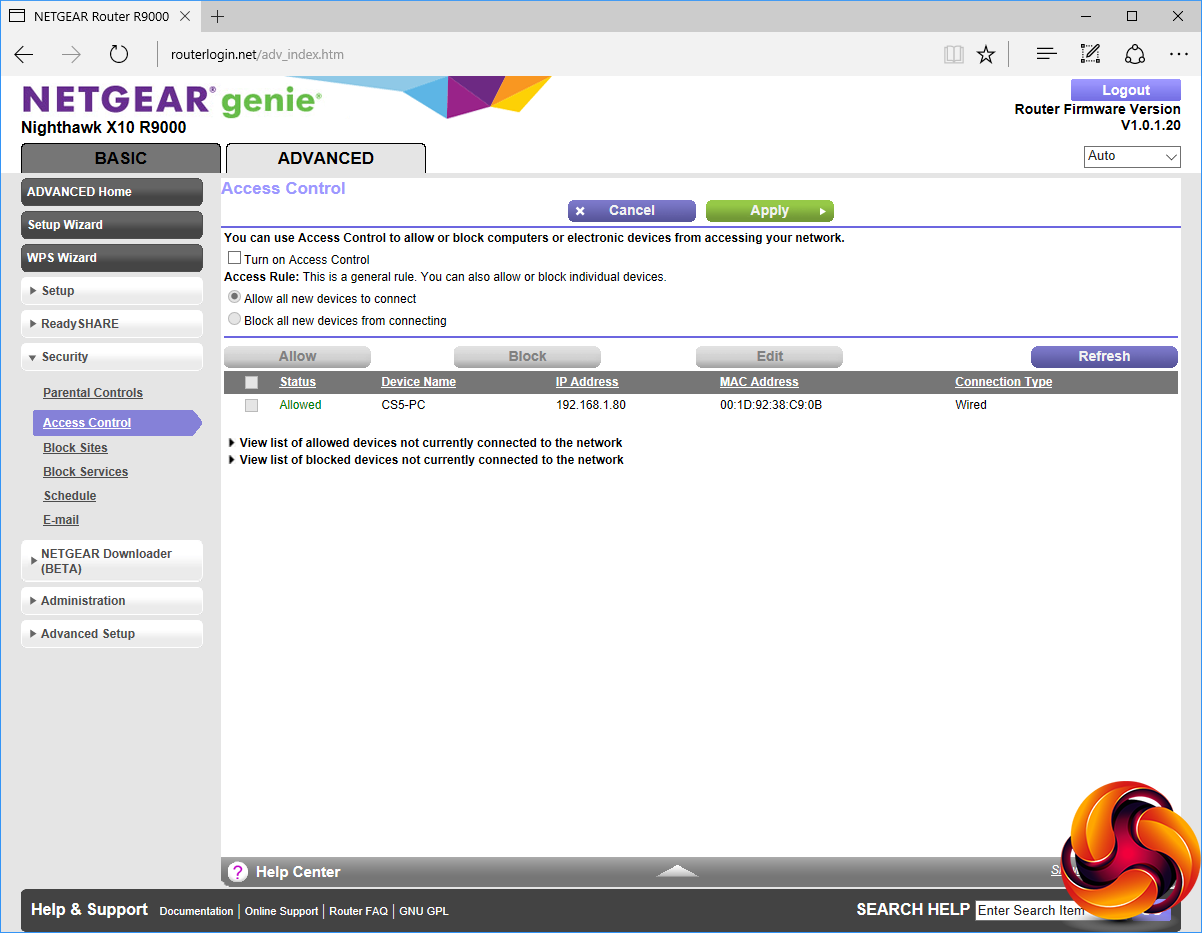Open the browser Hub menu
Viewport: 1202px width, 933px height.
(x=1046, y=54)
